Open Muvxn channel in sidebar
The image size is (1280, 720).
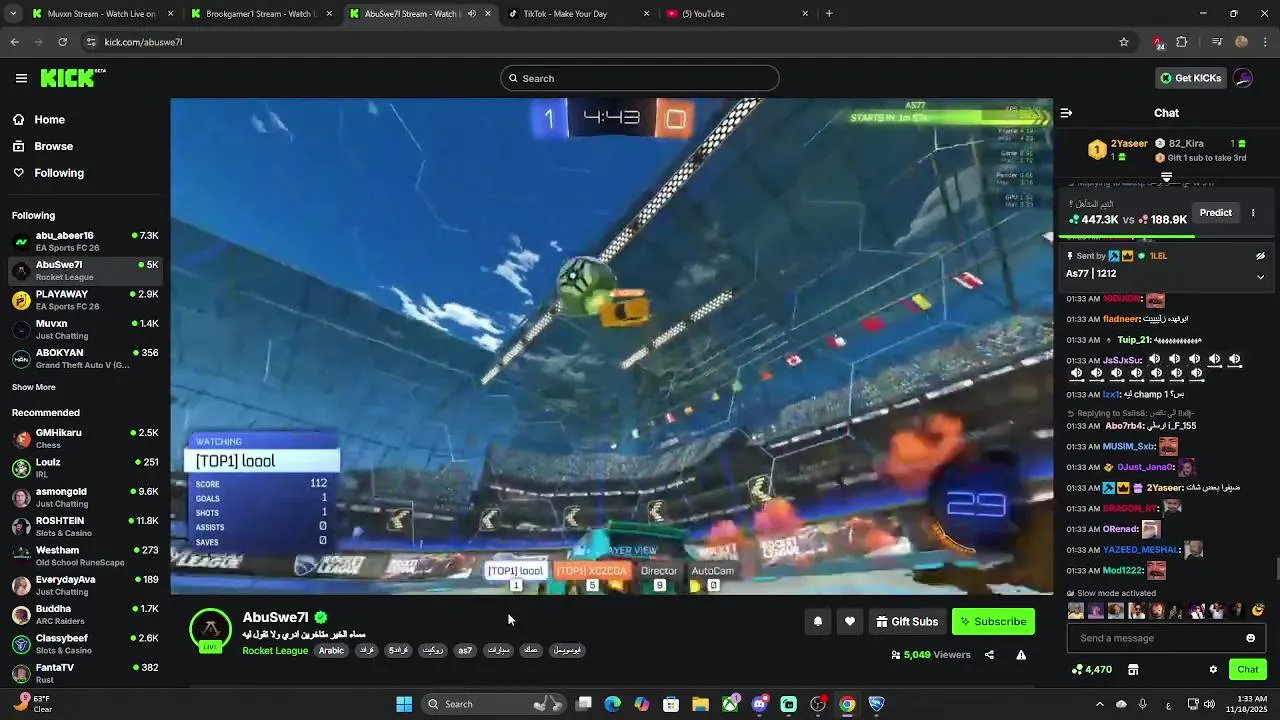pyautogui.click(x=85, y=329)
